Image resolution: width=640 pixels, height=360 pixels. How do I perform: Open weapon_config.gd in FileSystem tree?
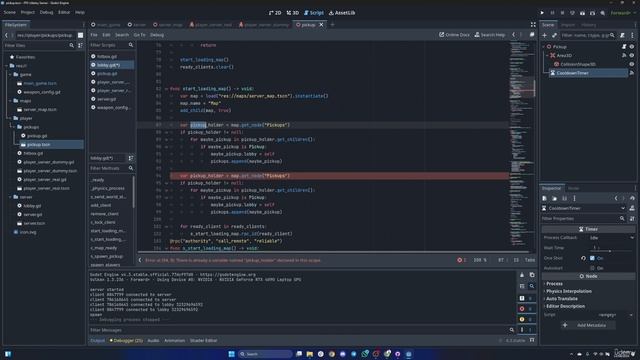click(42, 92)
